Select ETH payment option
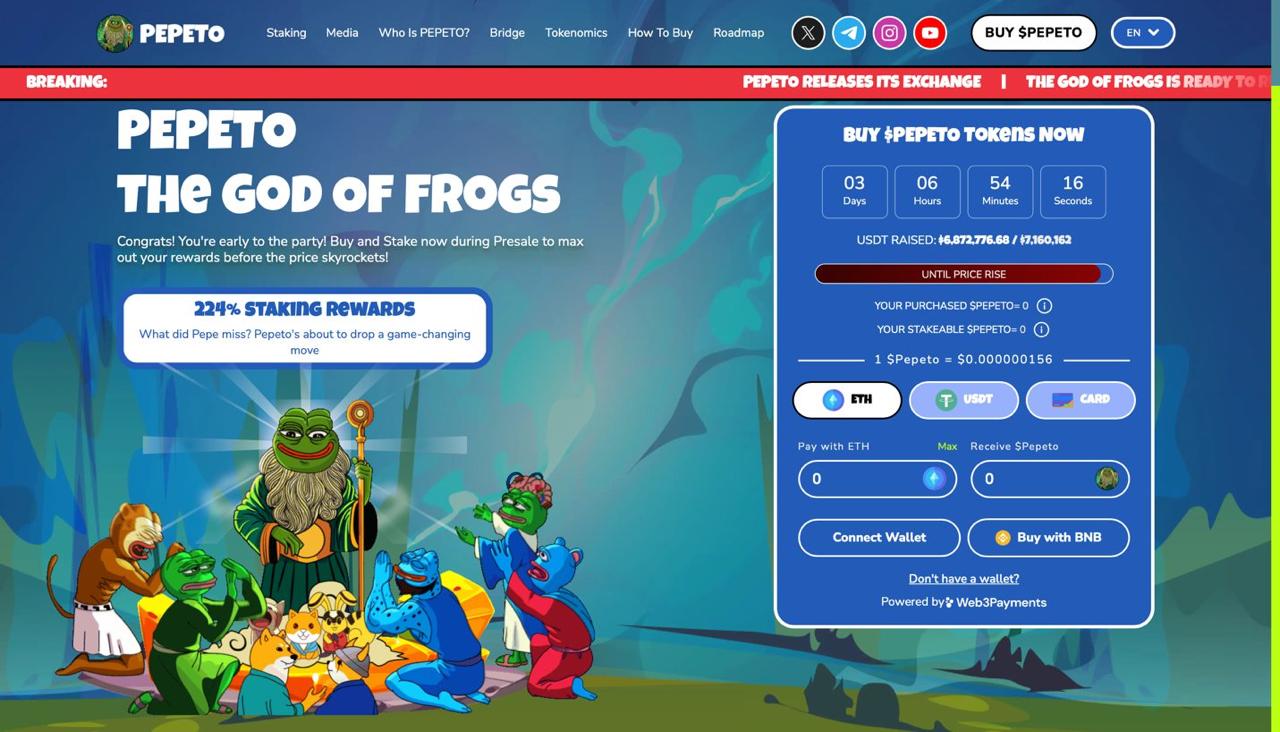This screenshot has width=1280, height=732. click(847, 399)
